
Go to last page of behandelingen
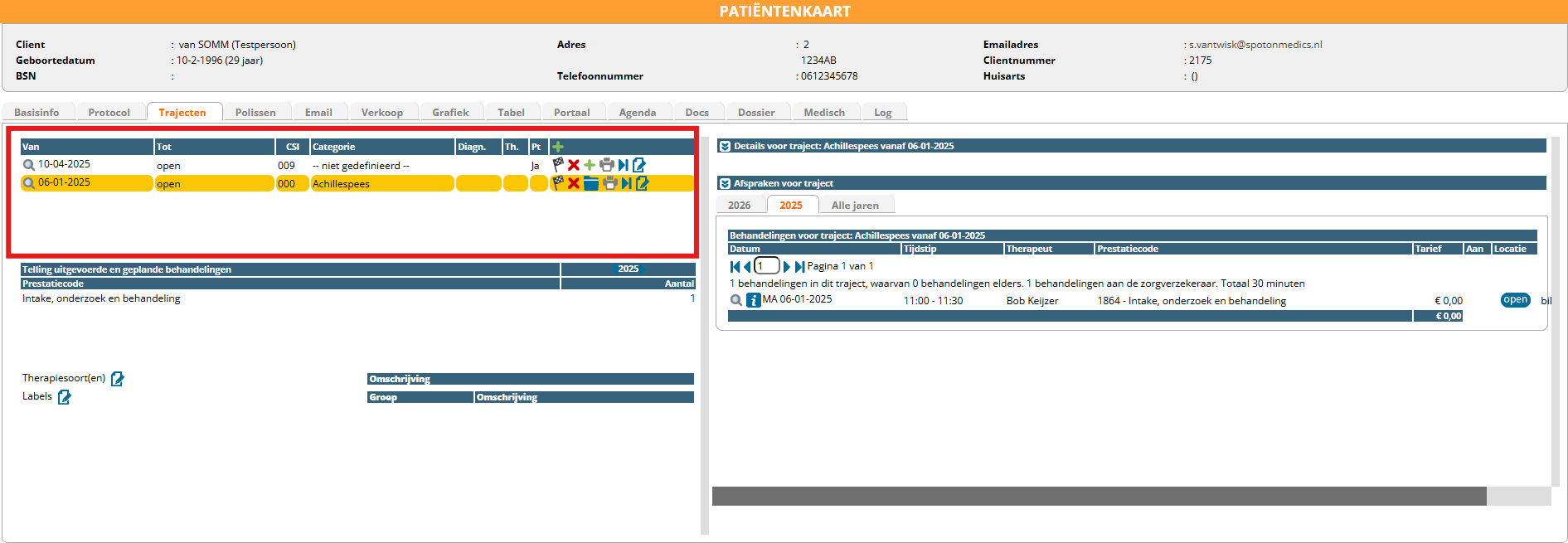point(799,266)
